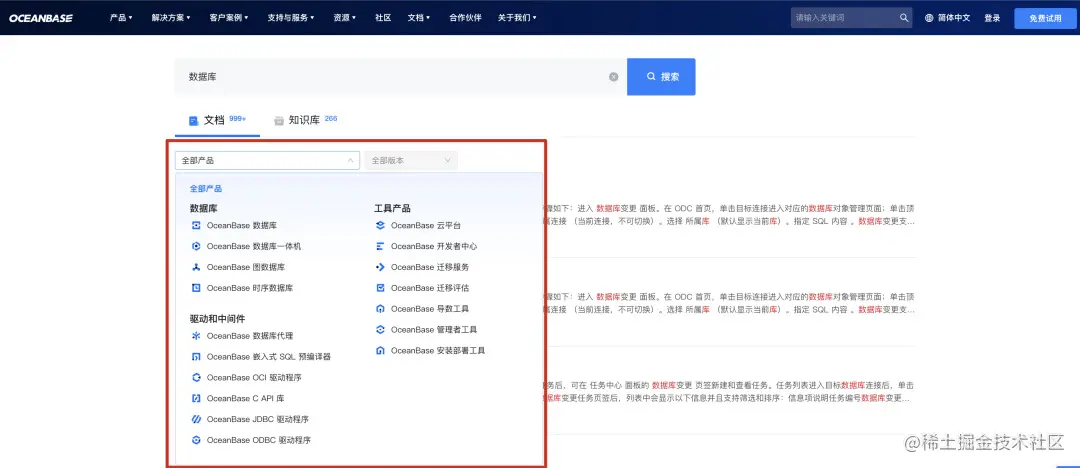The width and height of the screenshot is (1080, 468).
Task: Switch to the 知识库 266 tab
Action: point(306,120)
